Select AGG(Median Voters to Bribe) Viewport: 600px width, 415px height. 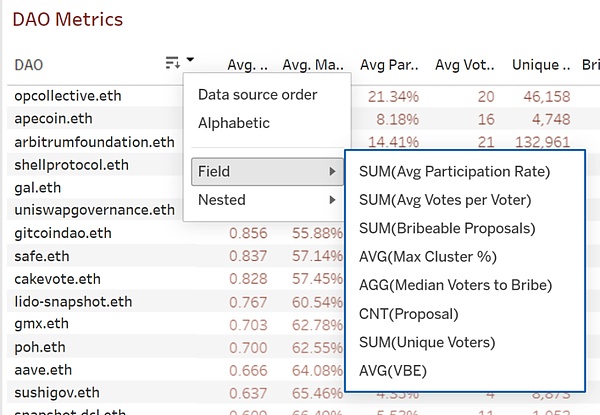coord(455,285)
